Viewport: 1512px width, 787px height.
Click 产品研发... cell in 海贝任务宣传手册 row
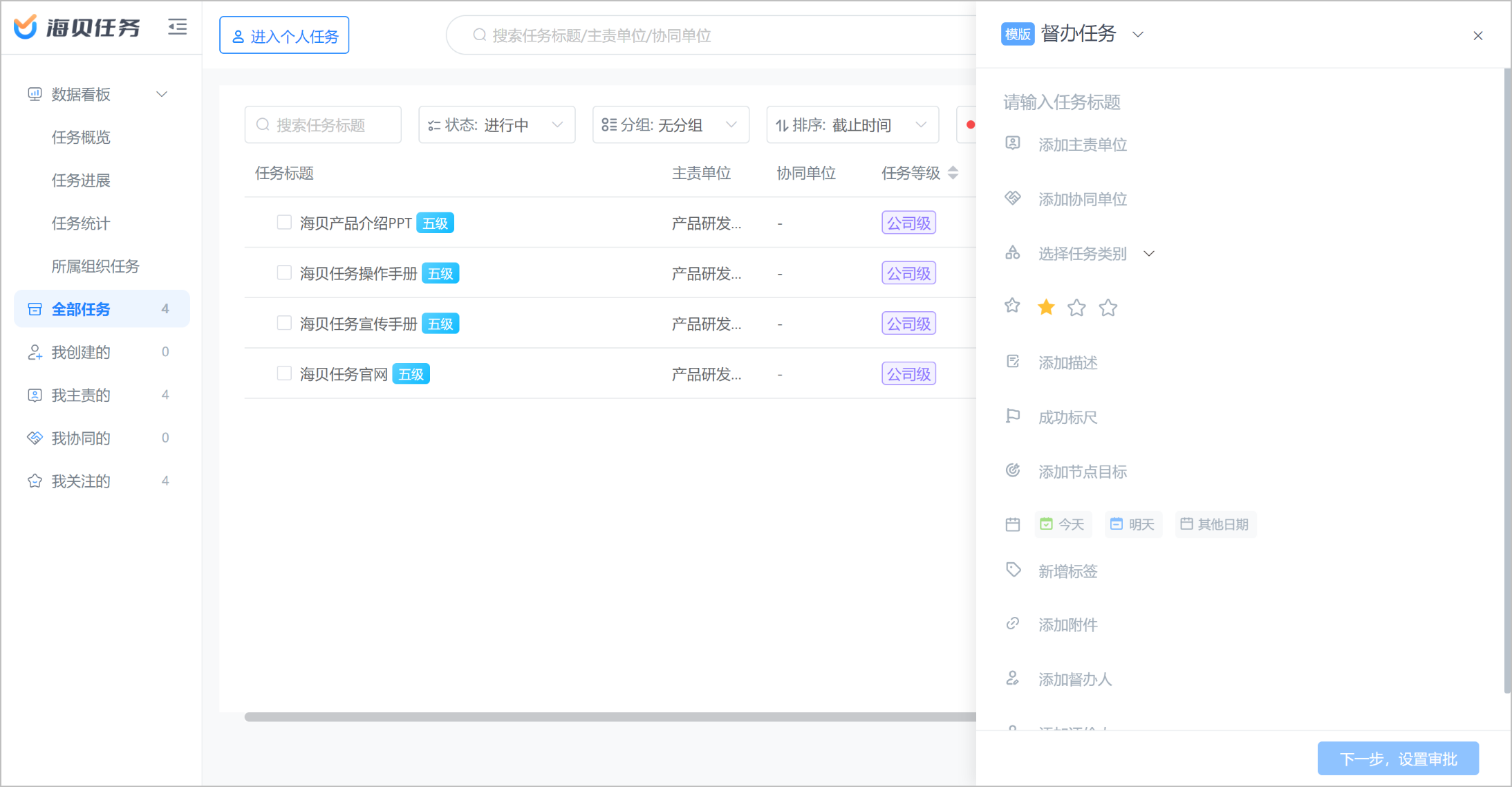707,324
